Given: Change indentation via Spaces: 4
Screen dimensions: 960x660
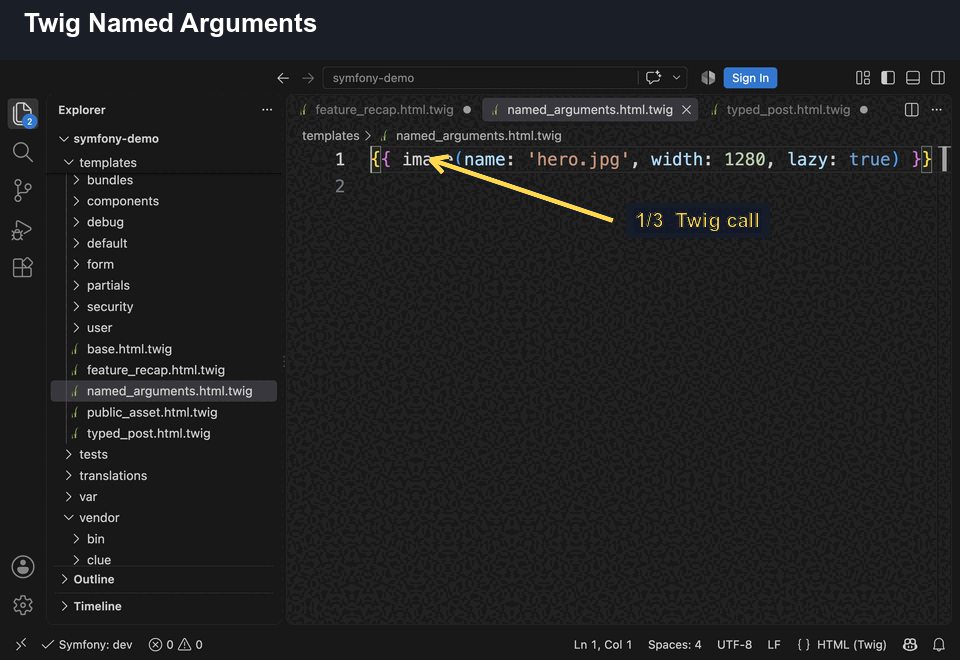Looking at the screenshot, I should pyautogui.click(x=675, y=645).
